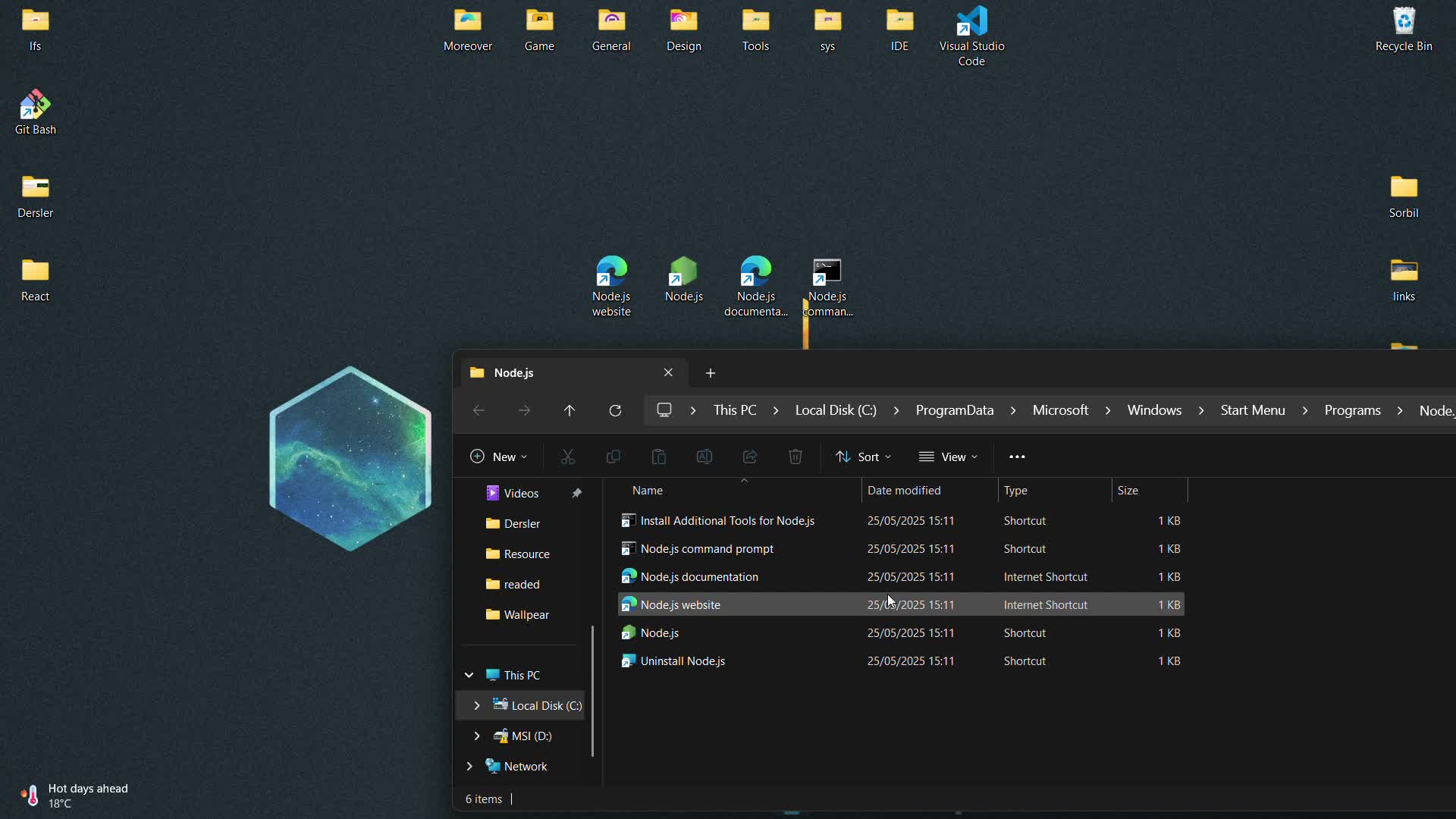The height and width of the screenshot is (819, 1456).
Task: Expand the Network tree node
Action: pos(469,766)
